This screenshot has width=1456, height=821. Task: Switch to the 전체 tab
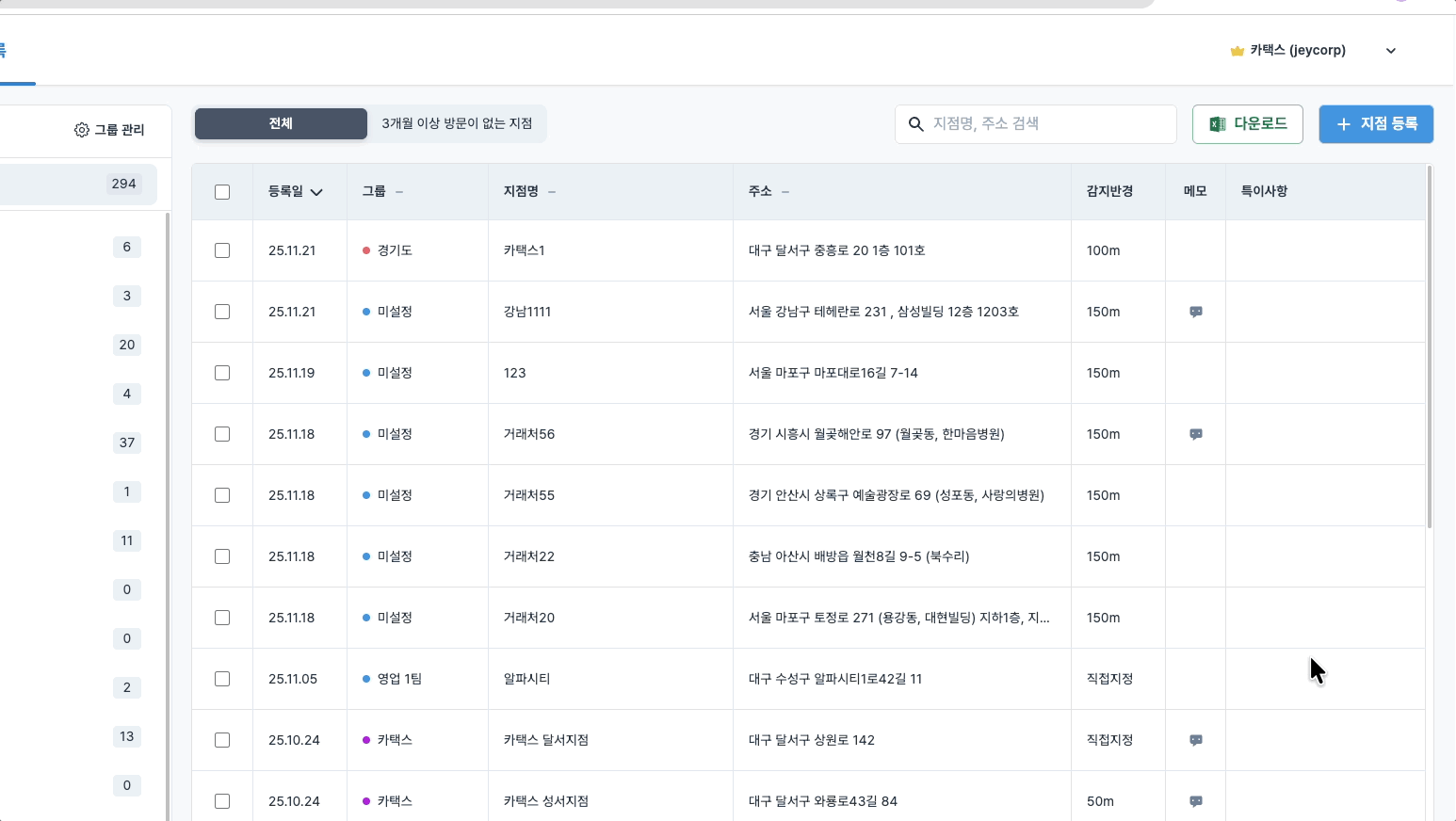(x=280, y=123)
